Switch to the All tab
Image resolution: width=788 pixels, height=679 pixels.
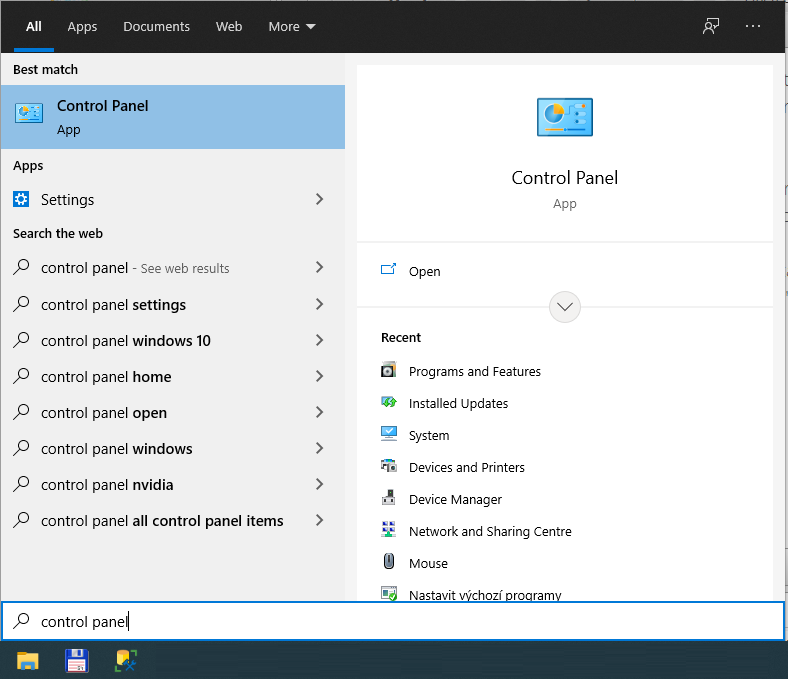tap(34, 27)
